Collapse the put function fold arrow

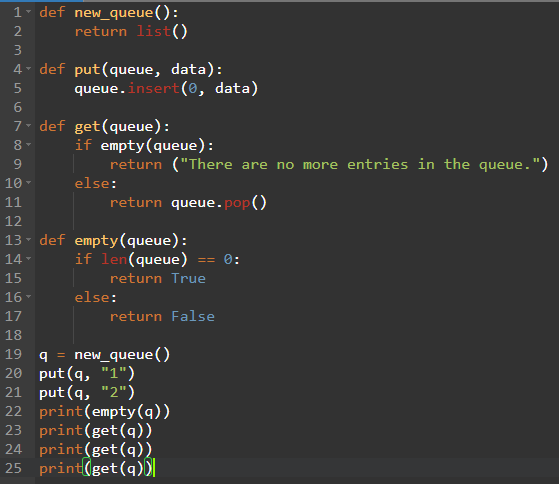tap(29, 68)
